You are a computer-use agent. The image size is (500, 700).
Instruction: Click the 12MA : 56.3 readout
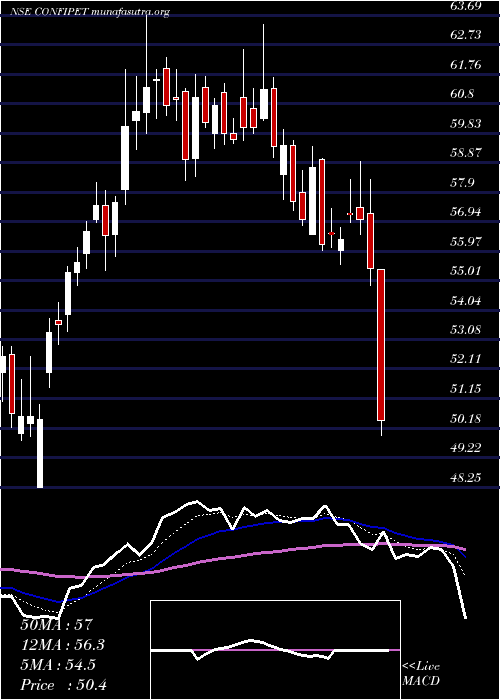[64, 645]
